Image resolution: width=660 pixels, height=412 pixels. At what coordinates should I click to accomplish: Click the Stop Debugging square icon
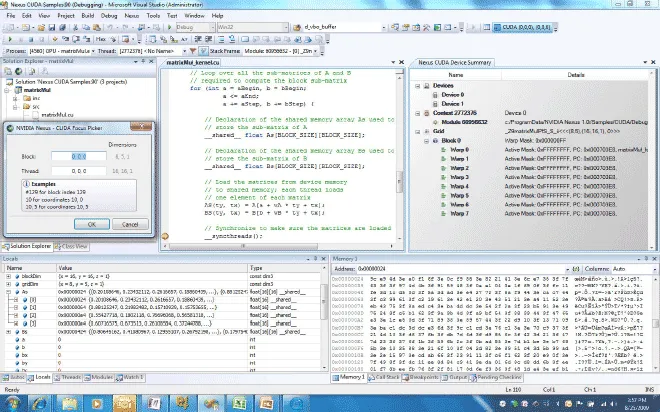(x=31, y=39)
